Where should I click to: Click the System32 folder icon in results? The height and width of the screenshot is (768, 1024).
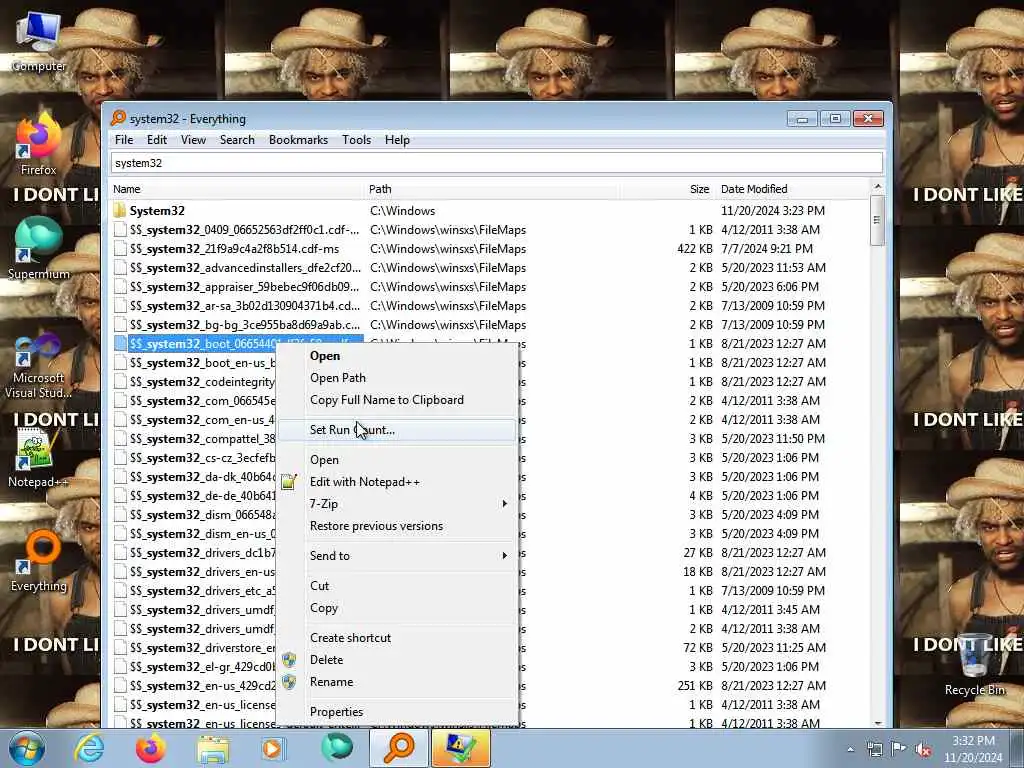pos(120,210)
